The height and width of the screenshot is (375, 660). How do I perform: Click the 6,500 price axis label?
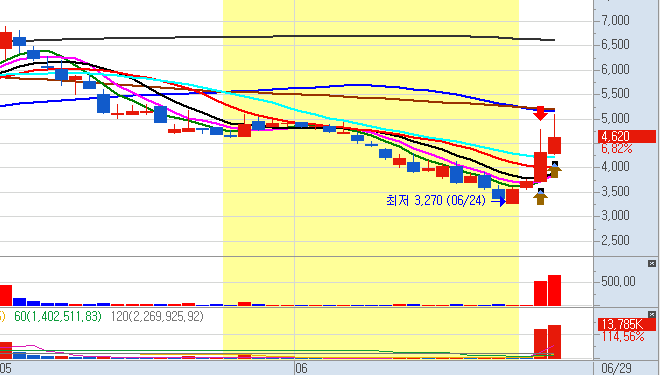615,44
